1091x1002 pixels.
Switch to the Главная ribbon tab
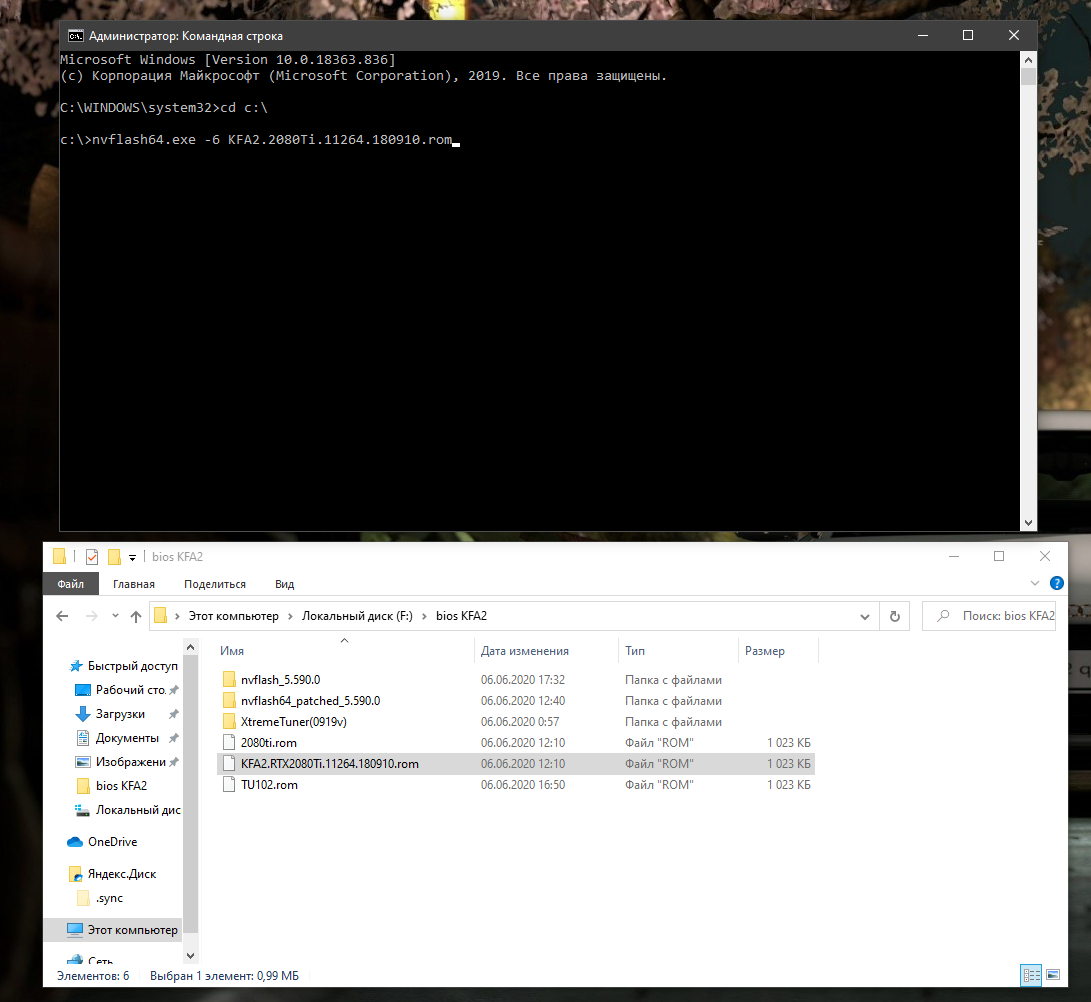[x=134, y=584]
